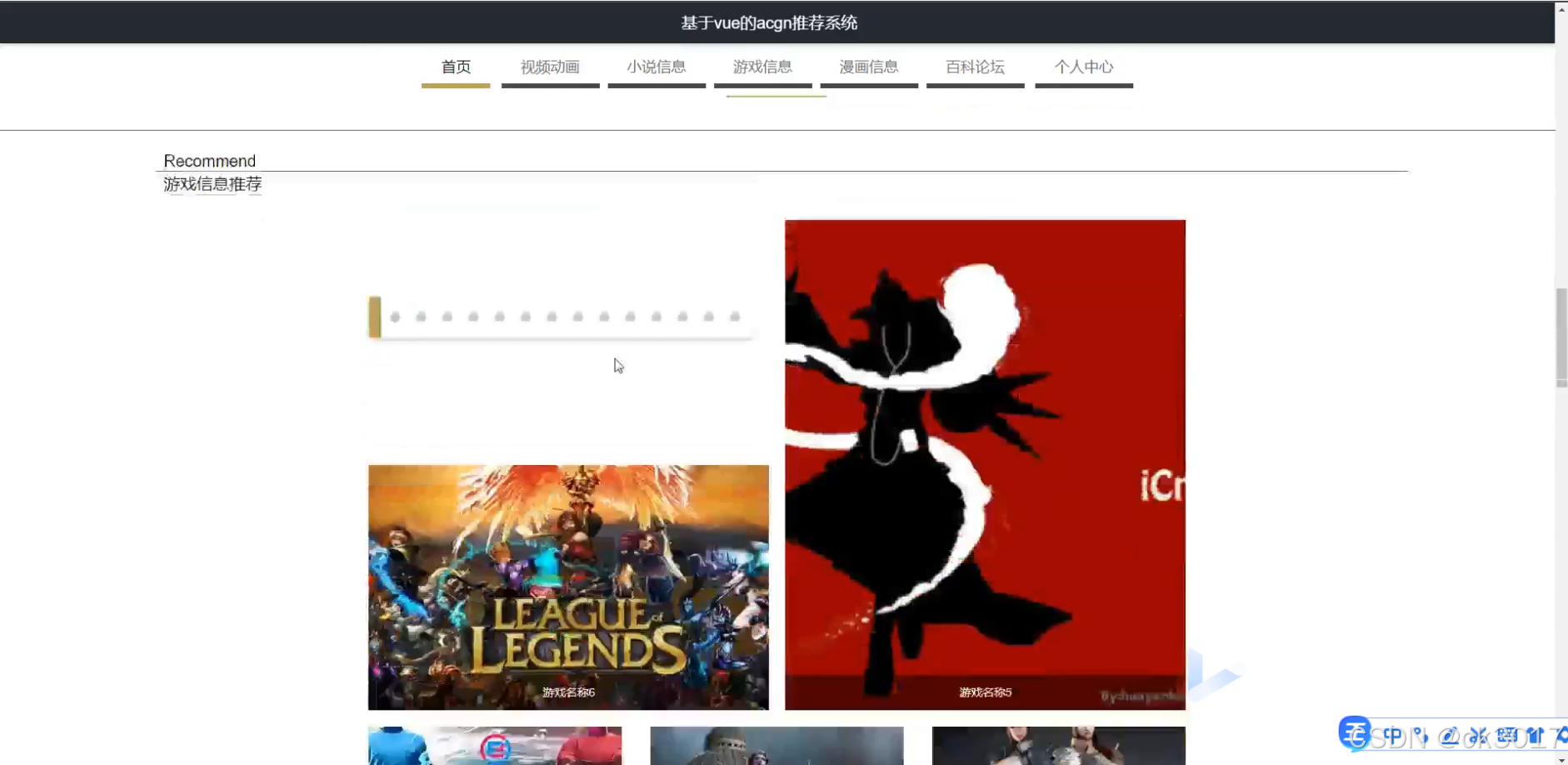Select the active gold carousel indicator
Viewport: 1568px width, 765px height.
(375, 317)
